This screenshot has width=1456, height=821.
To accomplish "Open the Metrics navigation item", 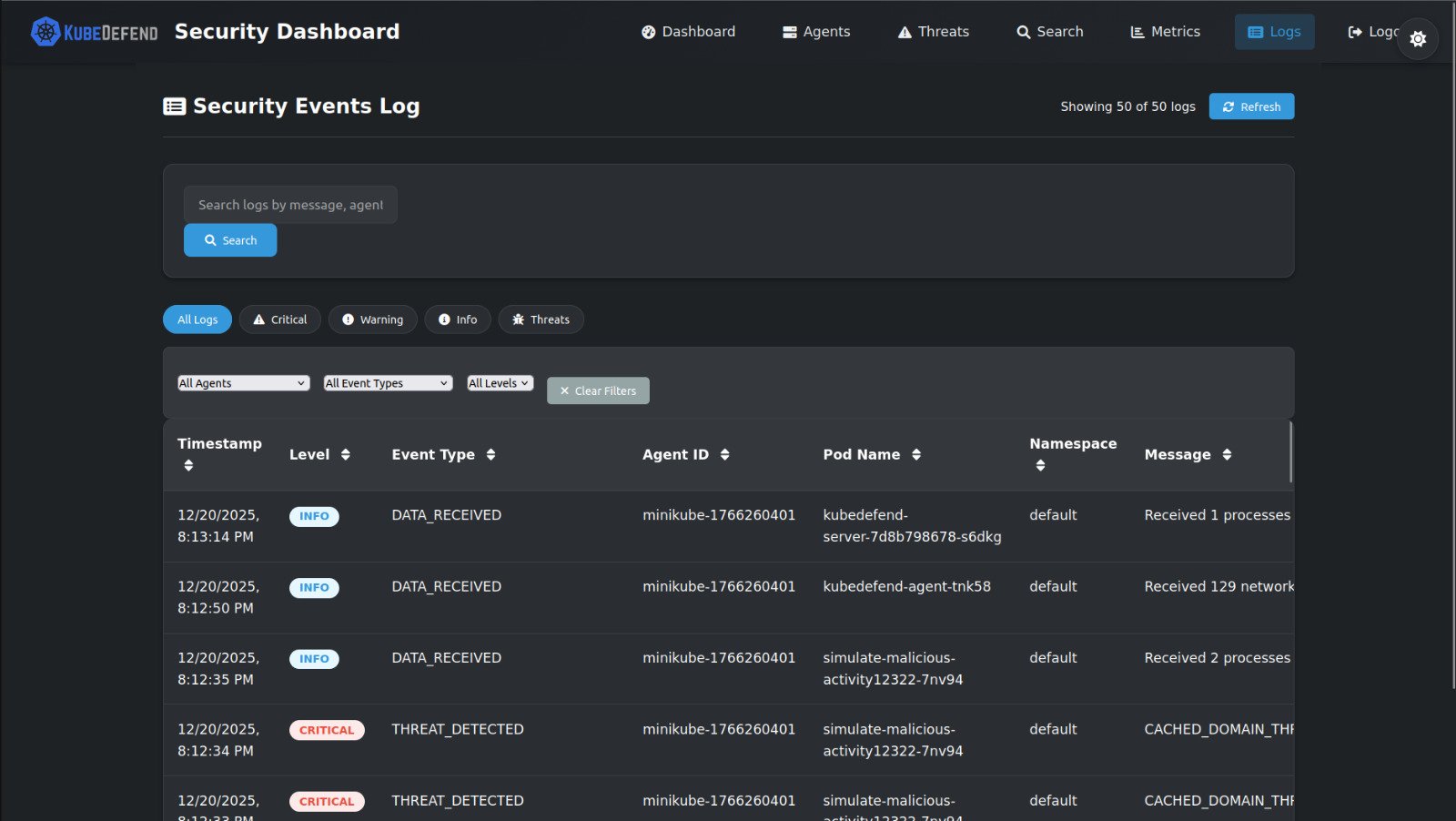I will (x=1165, y=32).
